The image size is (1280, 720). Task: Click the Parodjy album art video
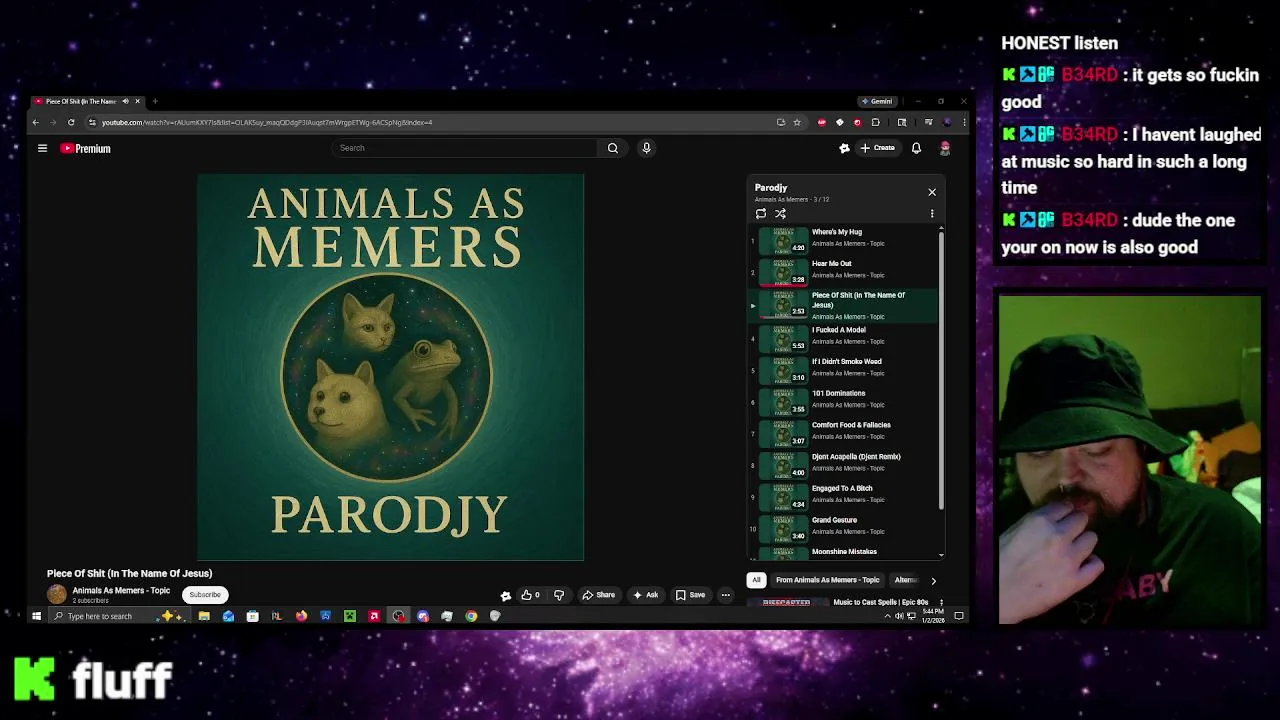pyautogui.click(x=390, y=367)
